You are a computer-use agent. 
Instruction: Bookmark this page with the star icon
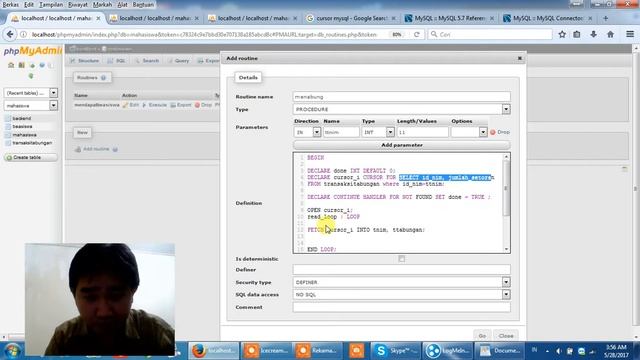[x=562, y=35]
